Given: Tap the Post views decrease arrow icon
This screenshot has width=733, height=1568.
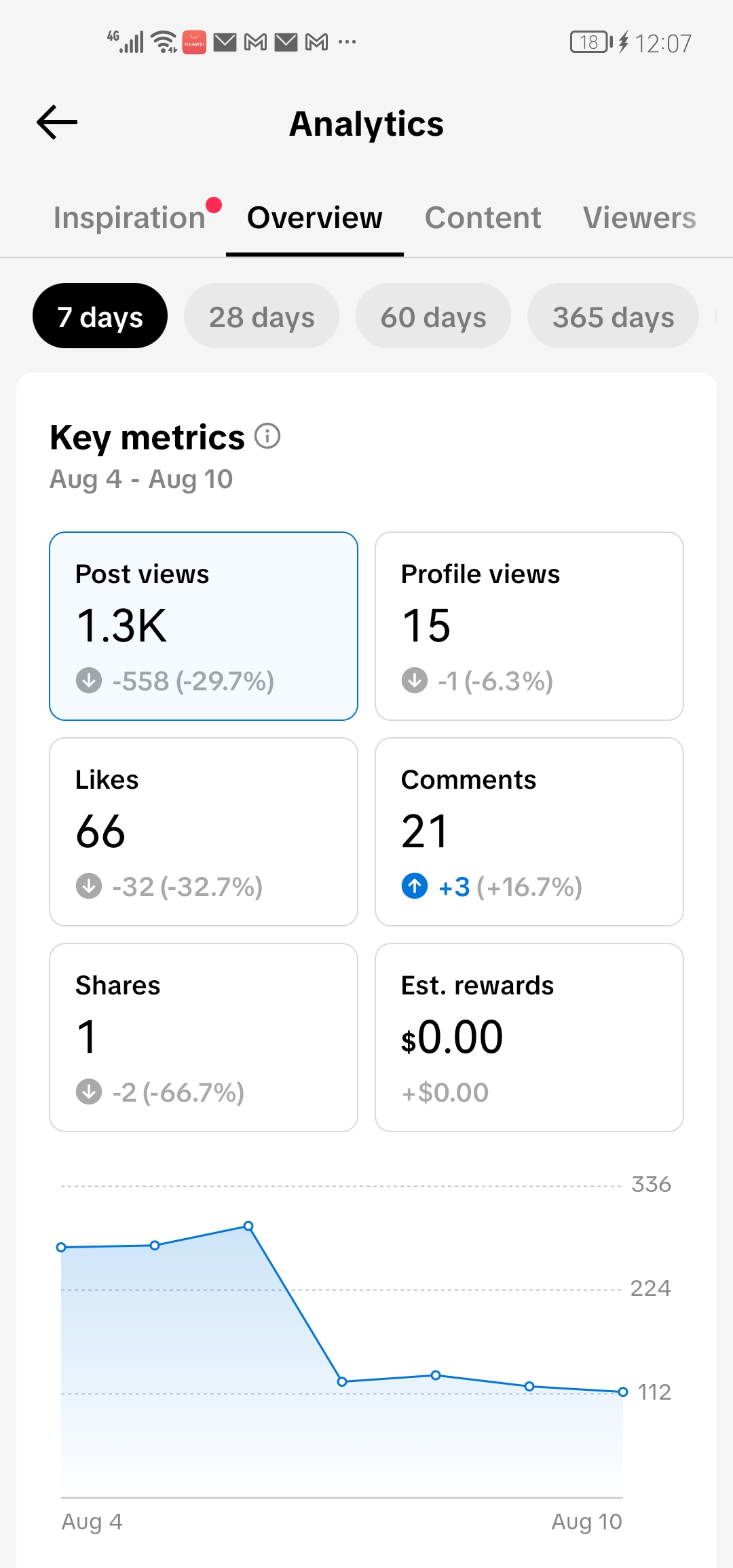Looking at the screenshot, I should 89,680.
